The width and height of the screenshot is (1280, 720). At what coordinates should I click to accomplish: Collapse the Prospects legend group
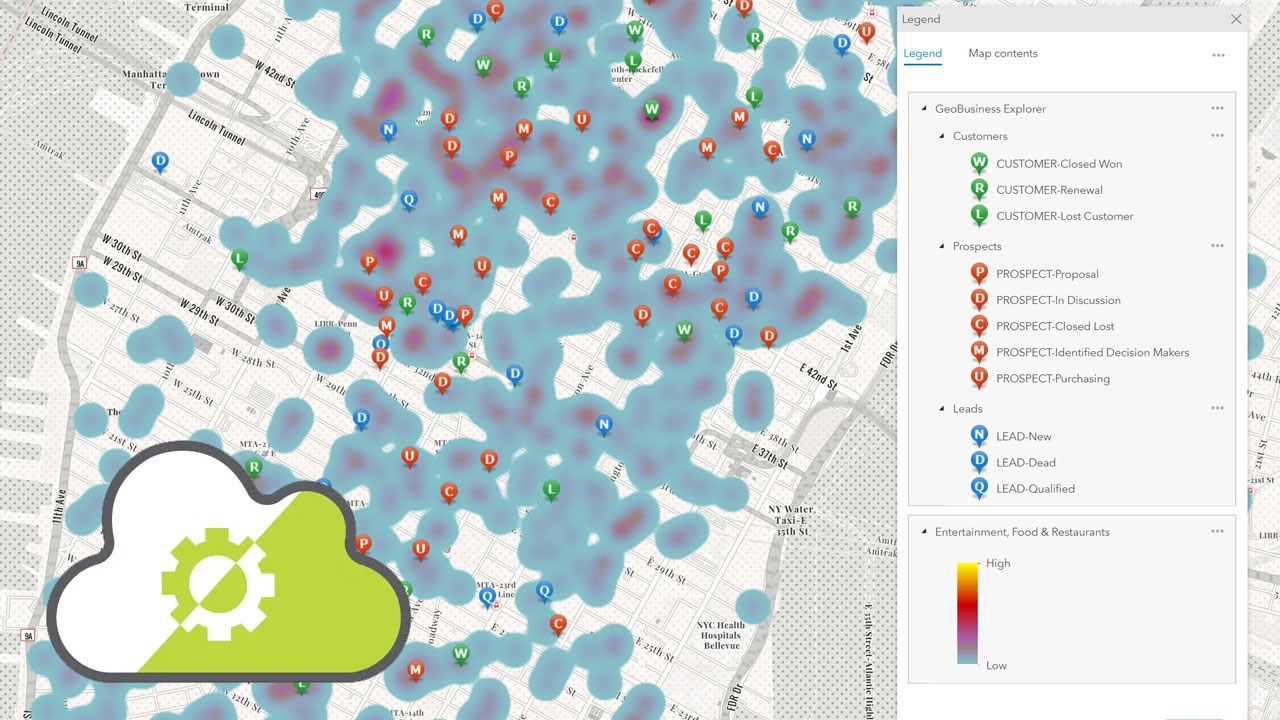click(942, 246)
